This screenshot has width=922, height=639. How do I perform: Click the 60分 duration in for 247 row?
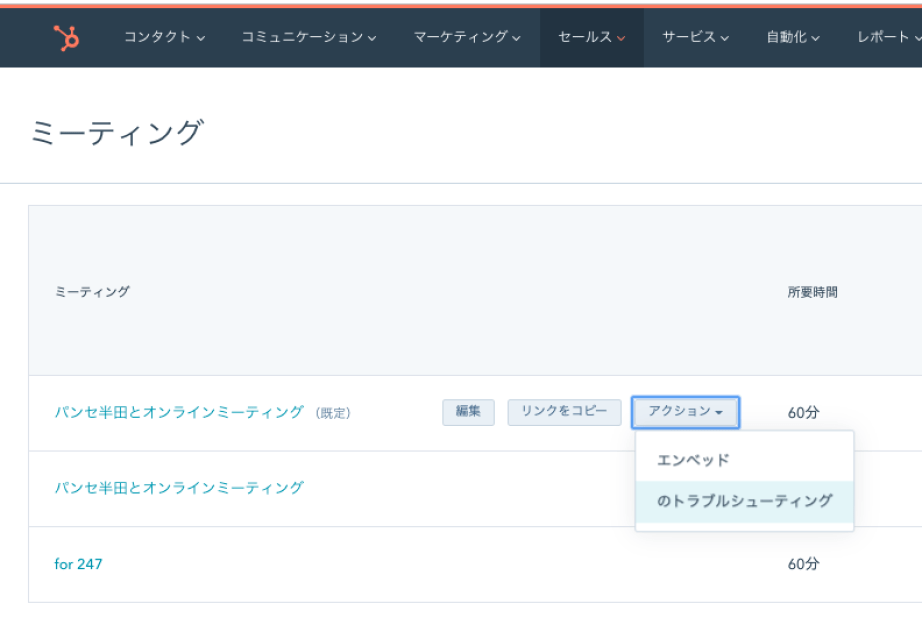803,564
